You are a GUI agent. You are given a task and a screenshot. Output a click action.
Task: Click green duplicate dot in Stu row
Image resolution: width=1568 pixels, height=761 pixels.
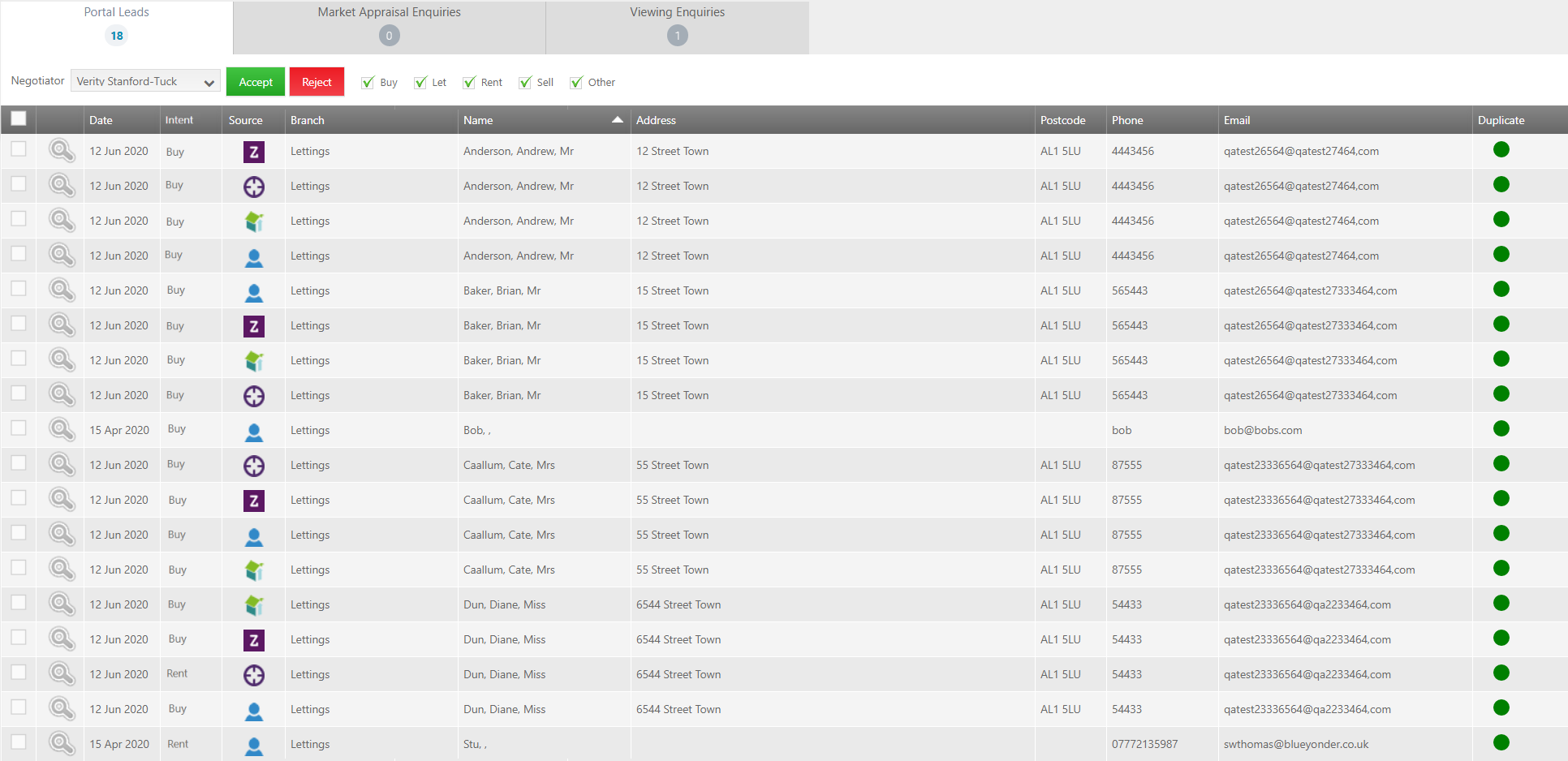point(1501,742)
